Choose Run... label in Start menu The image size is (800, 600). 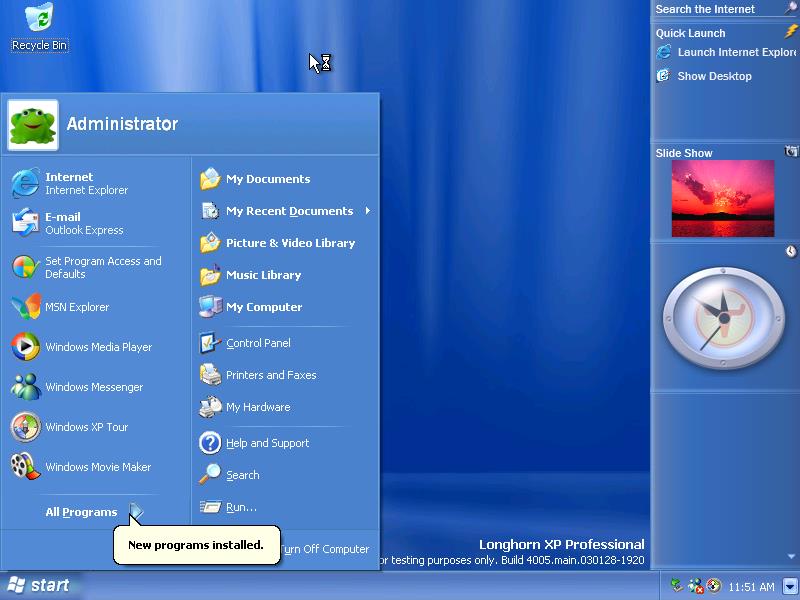tap(241, 507)
